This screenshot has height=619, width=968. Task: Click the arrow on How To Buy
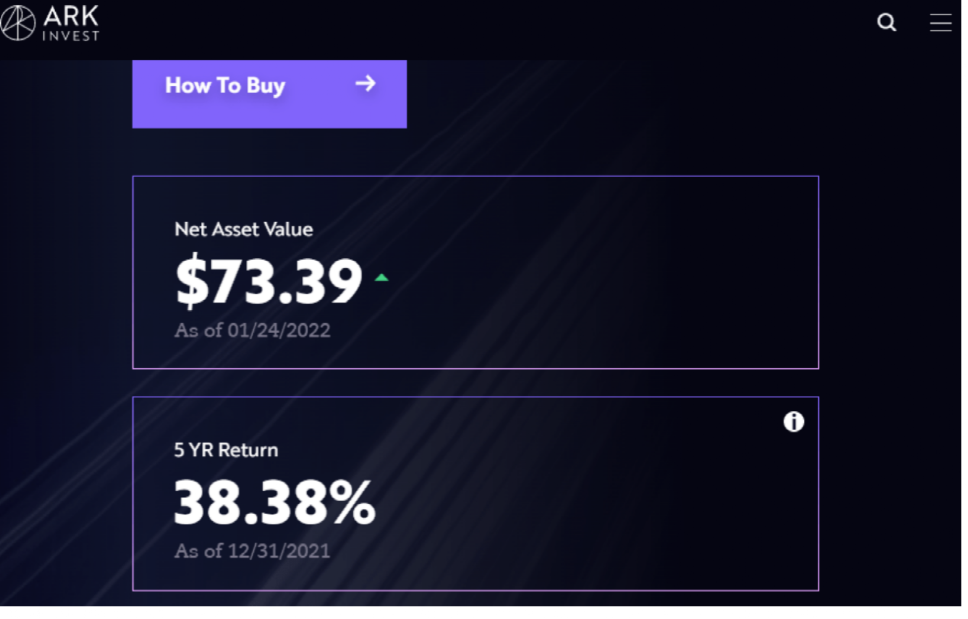366,84
